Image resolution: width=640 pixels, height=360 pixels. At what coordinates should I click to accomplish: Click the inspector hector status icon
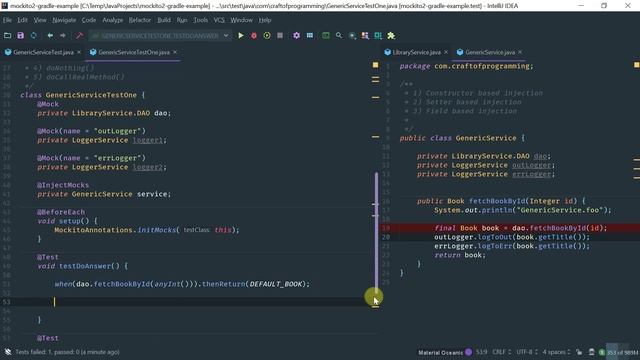click(x=591, y=352)
